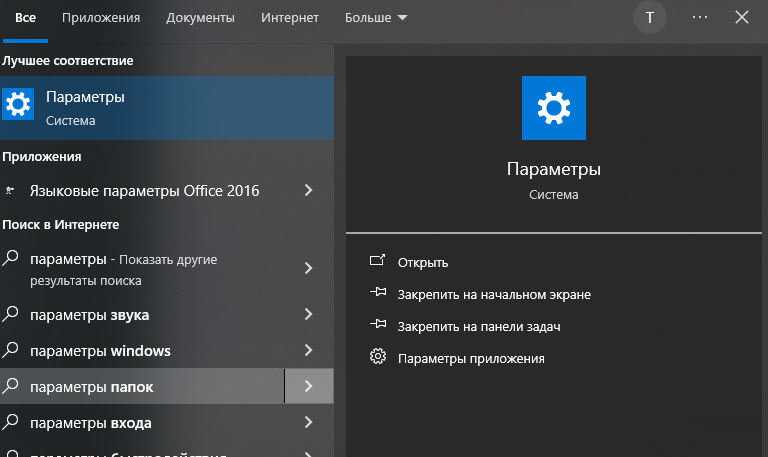The image size is (768, 457).
Task: Select the Все tab
Action: point(25,18)
